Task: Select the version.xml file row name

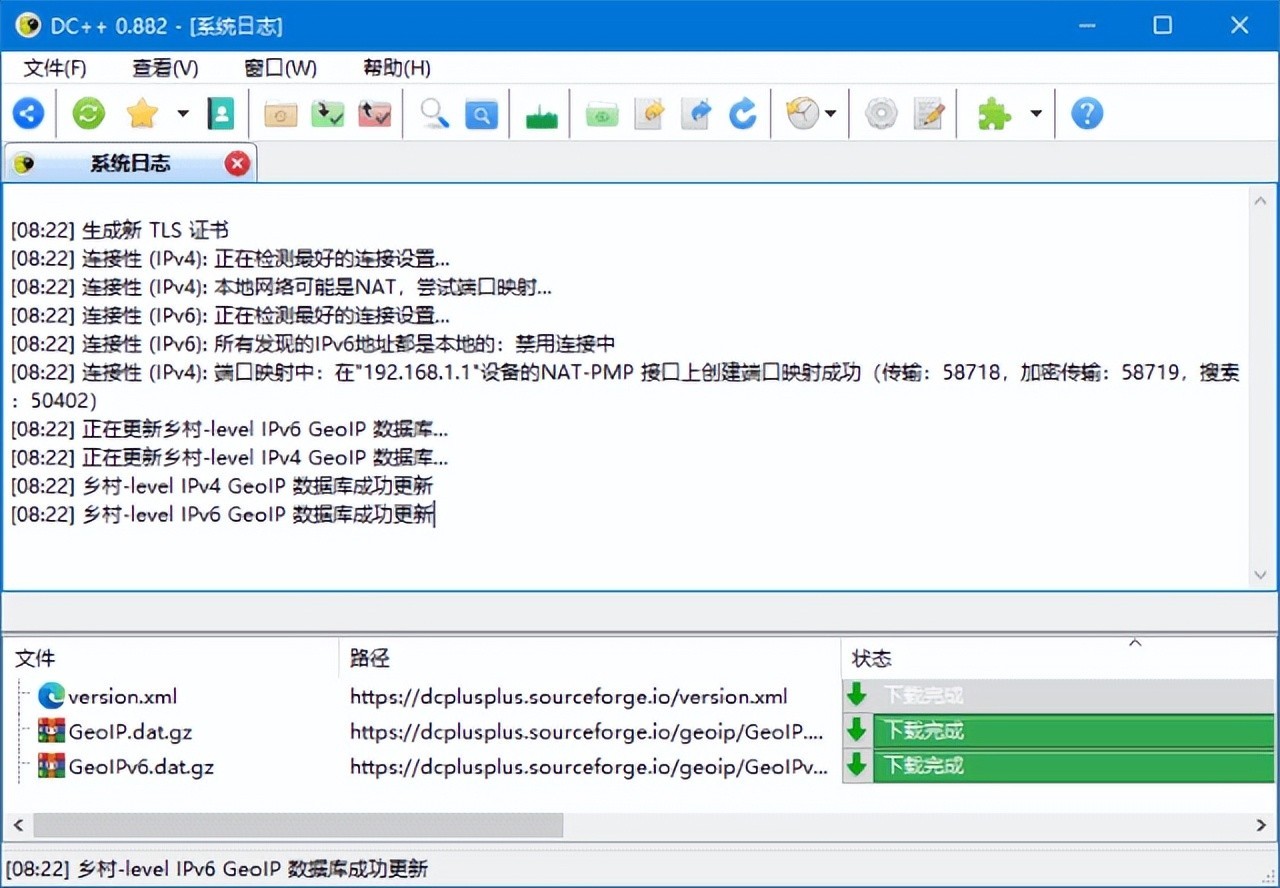Action: click(x=122, y=696)
